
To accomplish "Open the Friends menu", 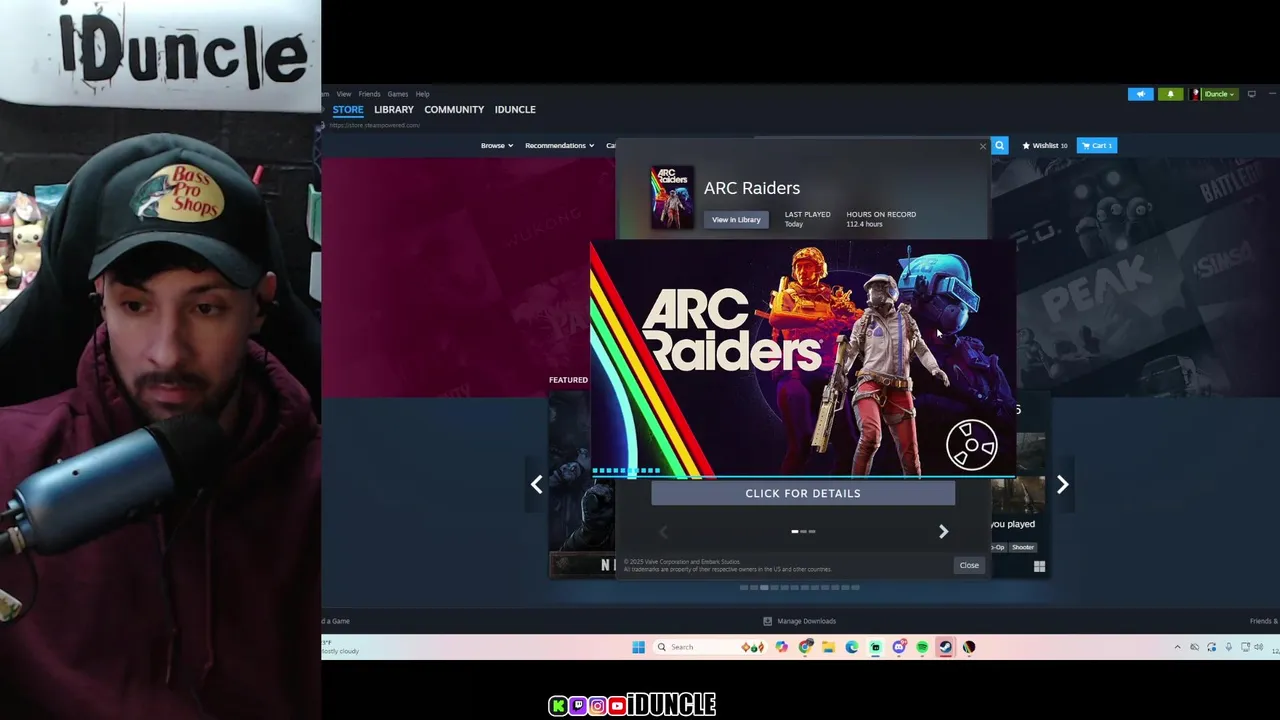I will [x=369, y=94].
